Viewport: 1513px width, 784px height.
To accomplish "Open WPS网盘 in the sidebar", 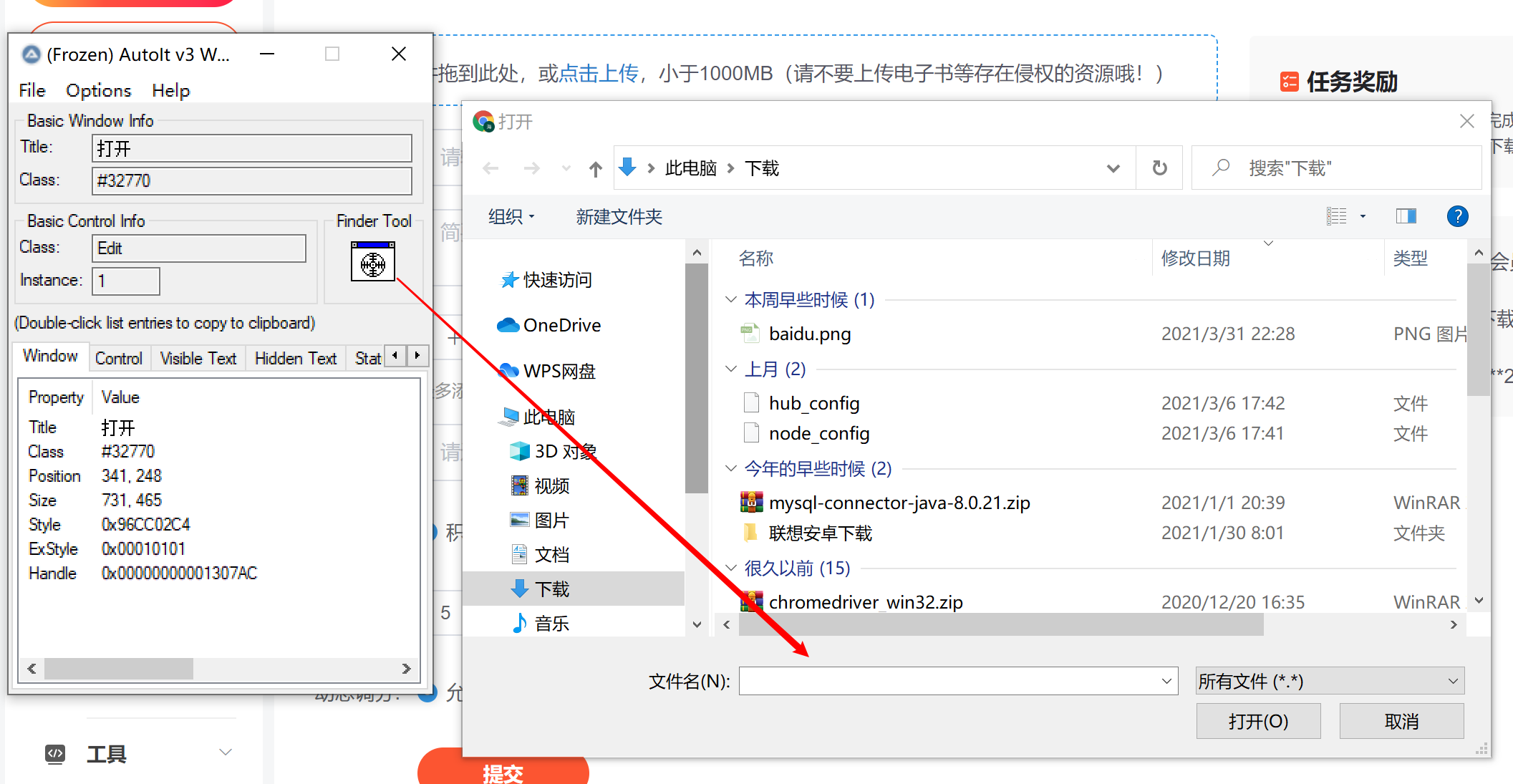I will (x=559, y=371).
